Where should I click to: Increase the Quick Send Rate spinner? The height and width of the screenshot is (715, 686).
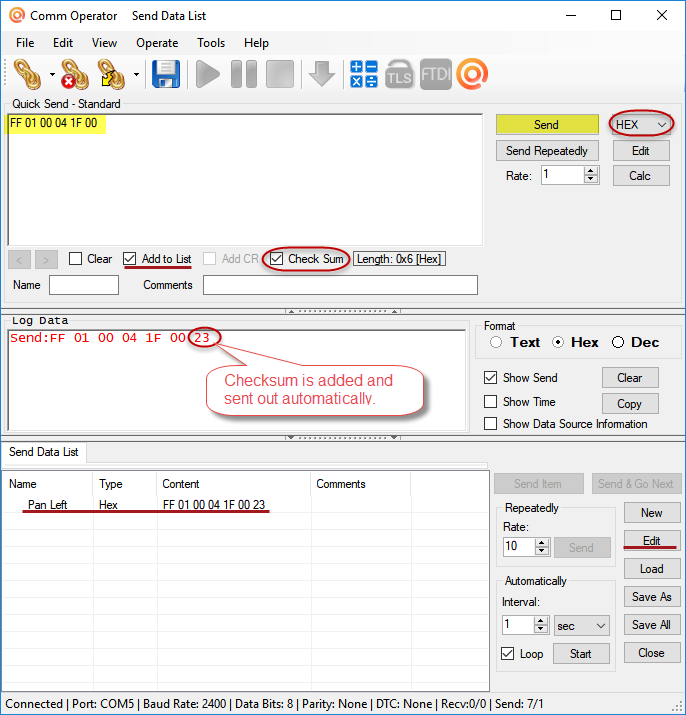pyautogui.click(x=591, y=171)
